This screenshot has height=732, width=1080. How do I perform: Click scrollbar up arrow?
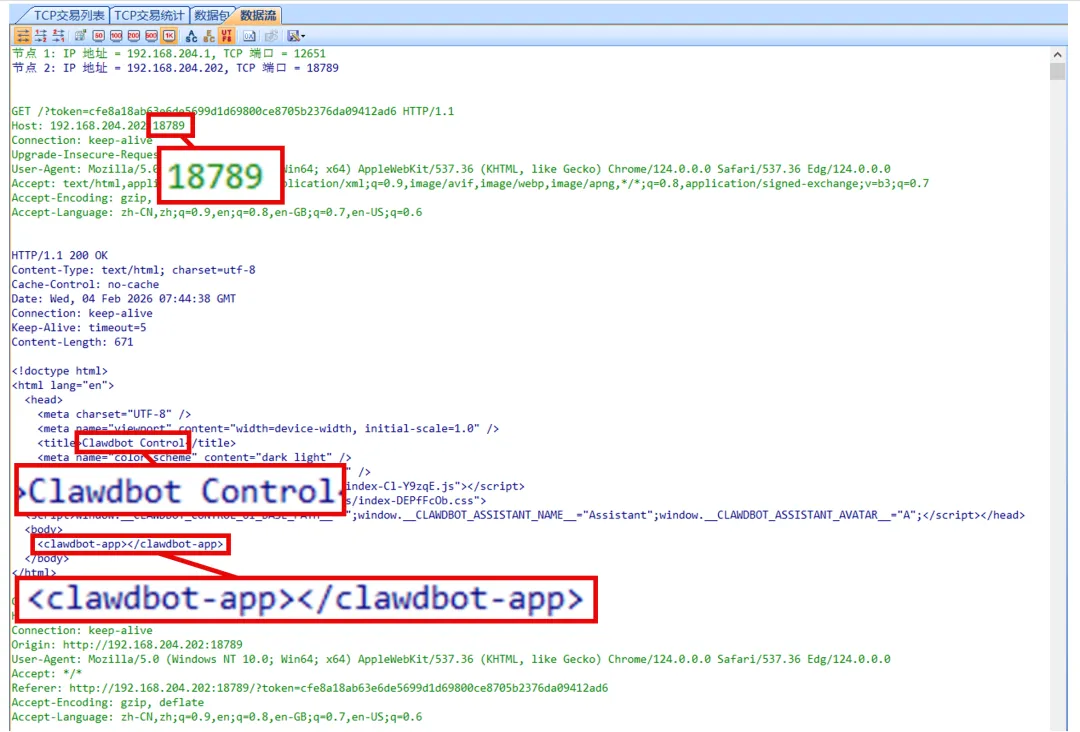point(1057,54)
